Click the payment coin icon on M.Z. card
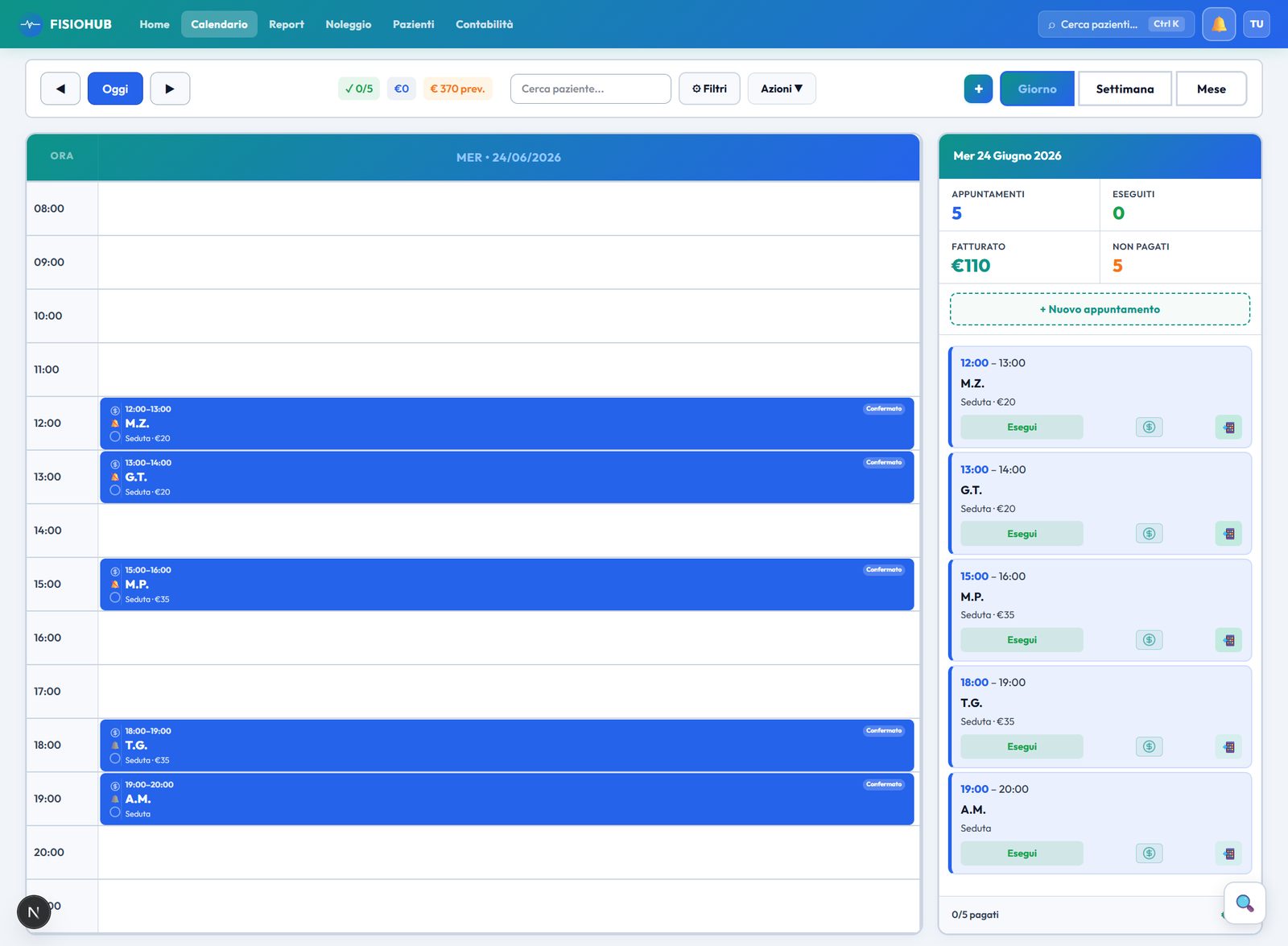Screen dimensions: 1288x946 coord(1149,427)
